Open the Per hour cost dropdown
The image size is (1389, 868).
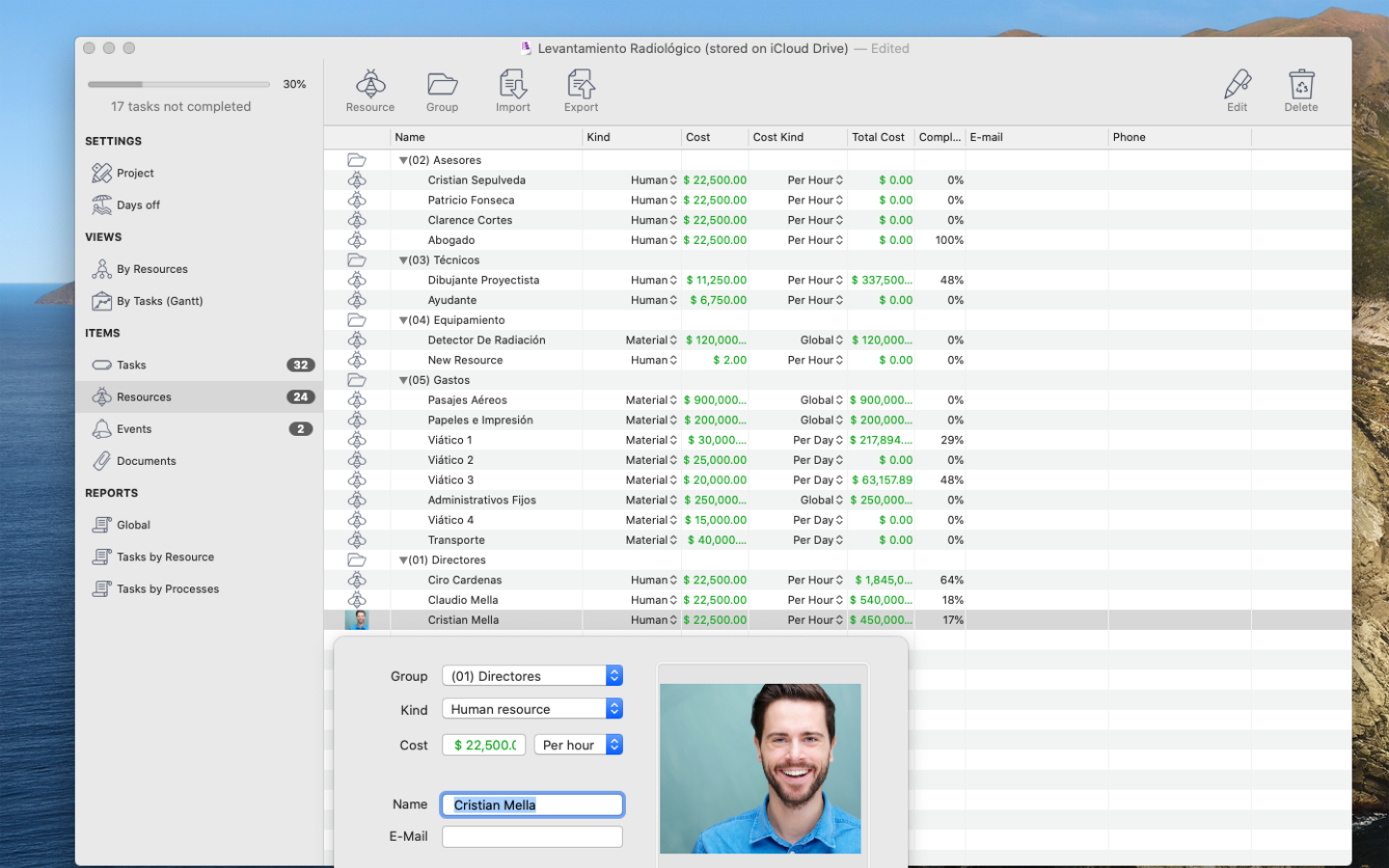(x=579, y=745)
